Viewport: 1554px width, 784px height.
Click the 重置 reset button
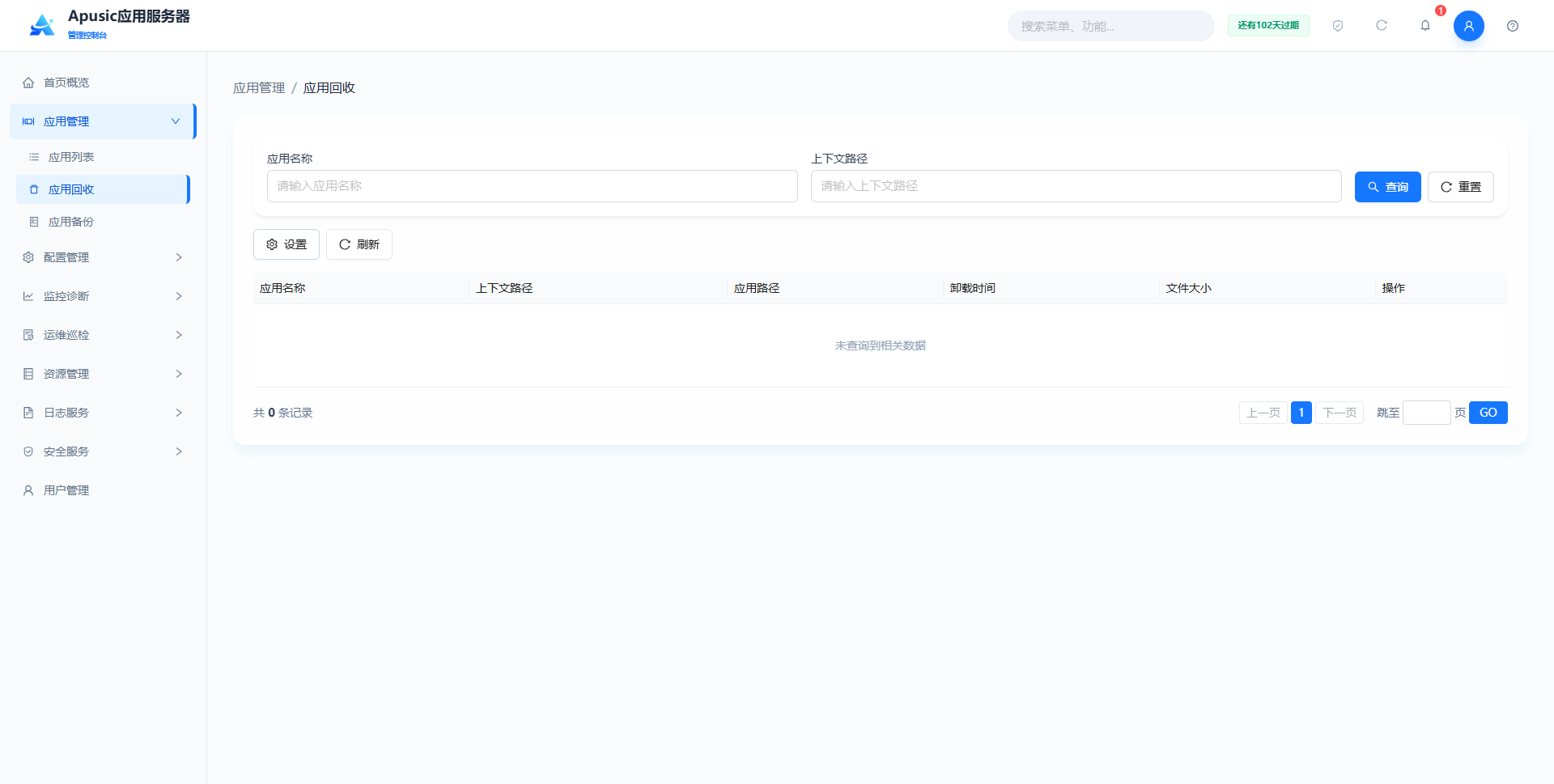pos(1460,187)
